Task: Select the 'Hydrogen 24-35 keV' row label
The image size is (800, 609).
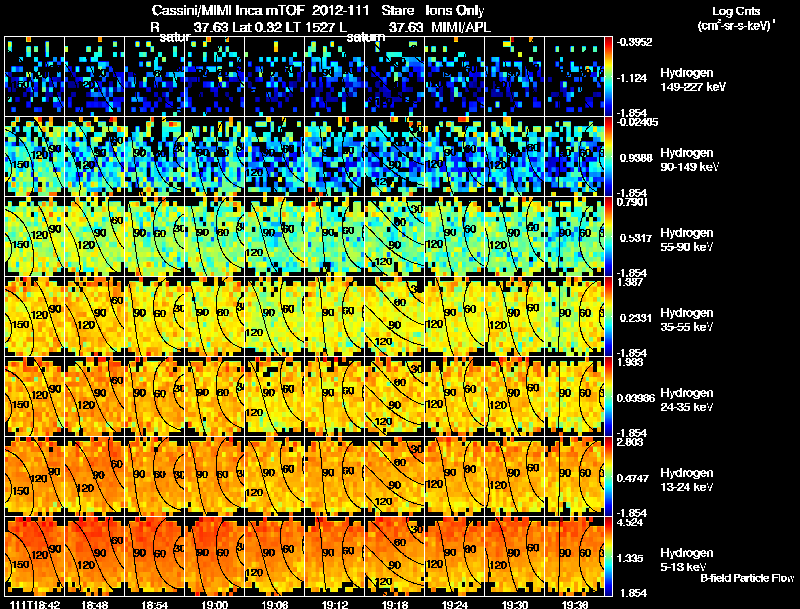Action: pos(686,400)
